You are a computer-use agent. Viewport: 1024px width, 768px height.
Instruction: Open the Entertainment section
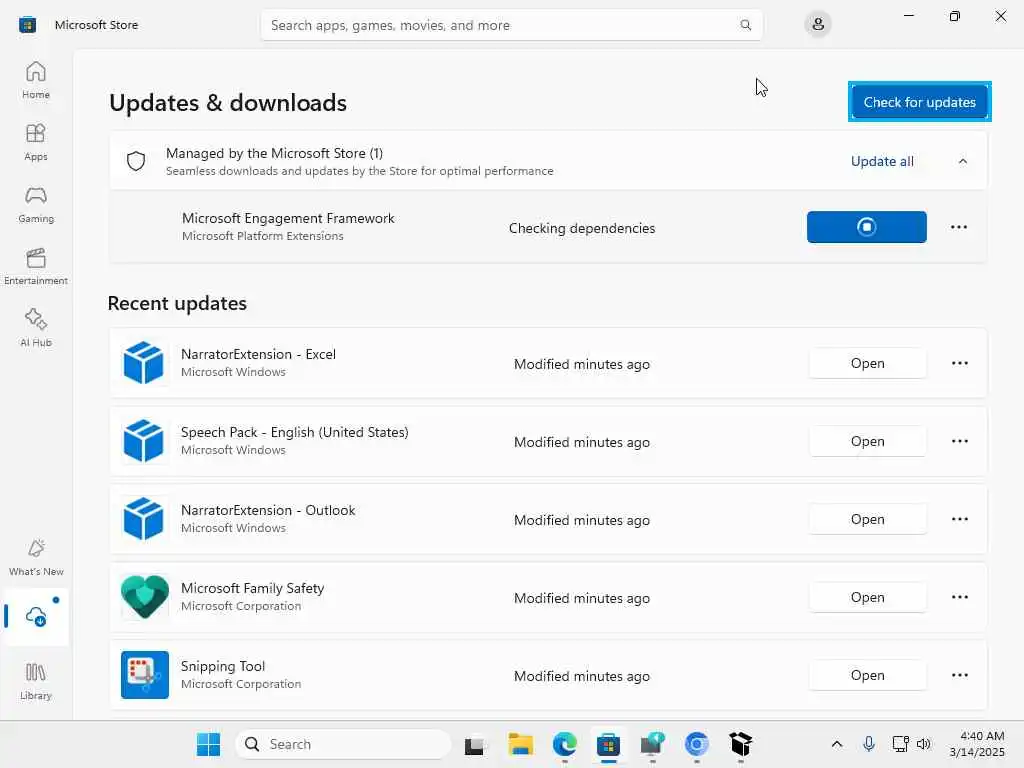tap(36, 266)
